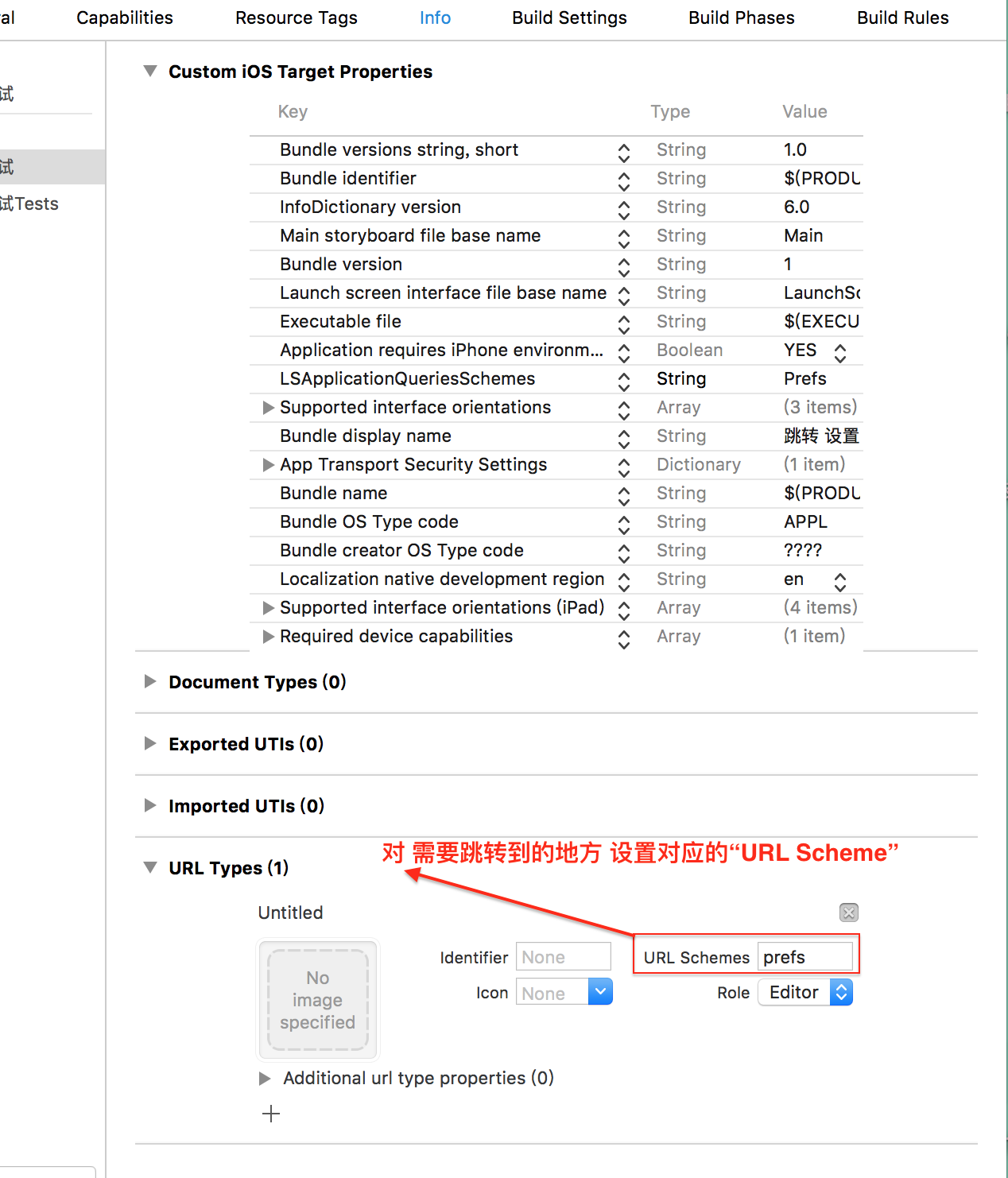The width and height of the screenshot is (1008, 1178).
Task: Open the en region value stepper
Action: click(840, 582)
